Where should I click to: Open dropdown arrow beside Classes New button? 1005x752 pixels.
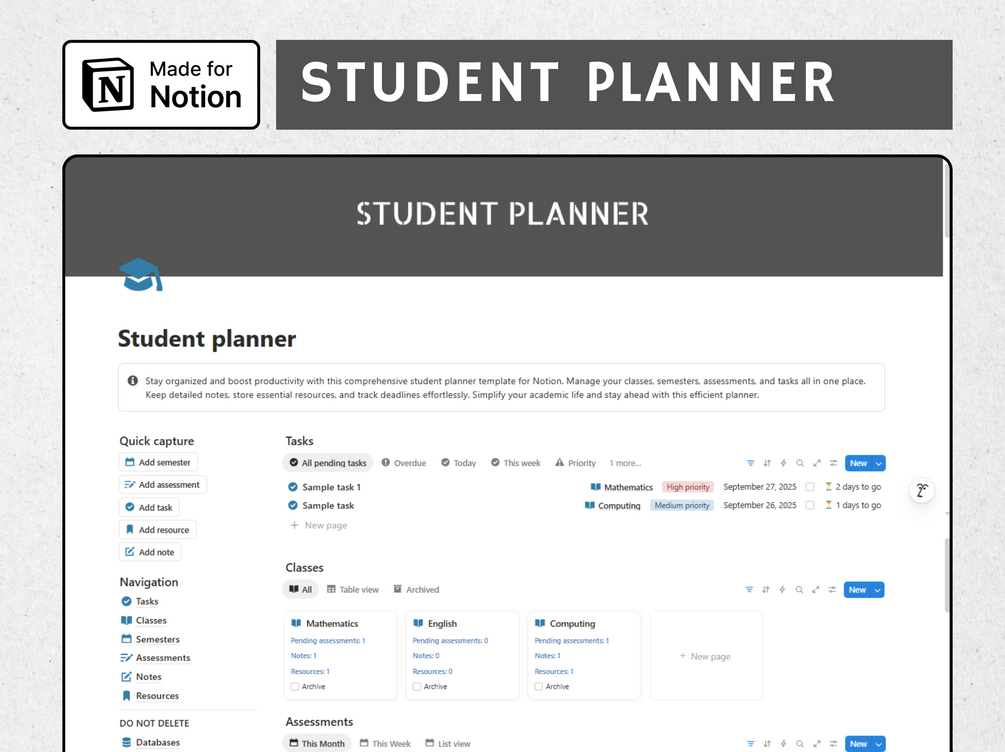pos(878,590)
